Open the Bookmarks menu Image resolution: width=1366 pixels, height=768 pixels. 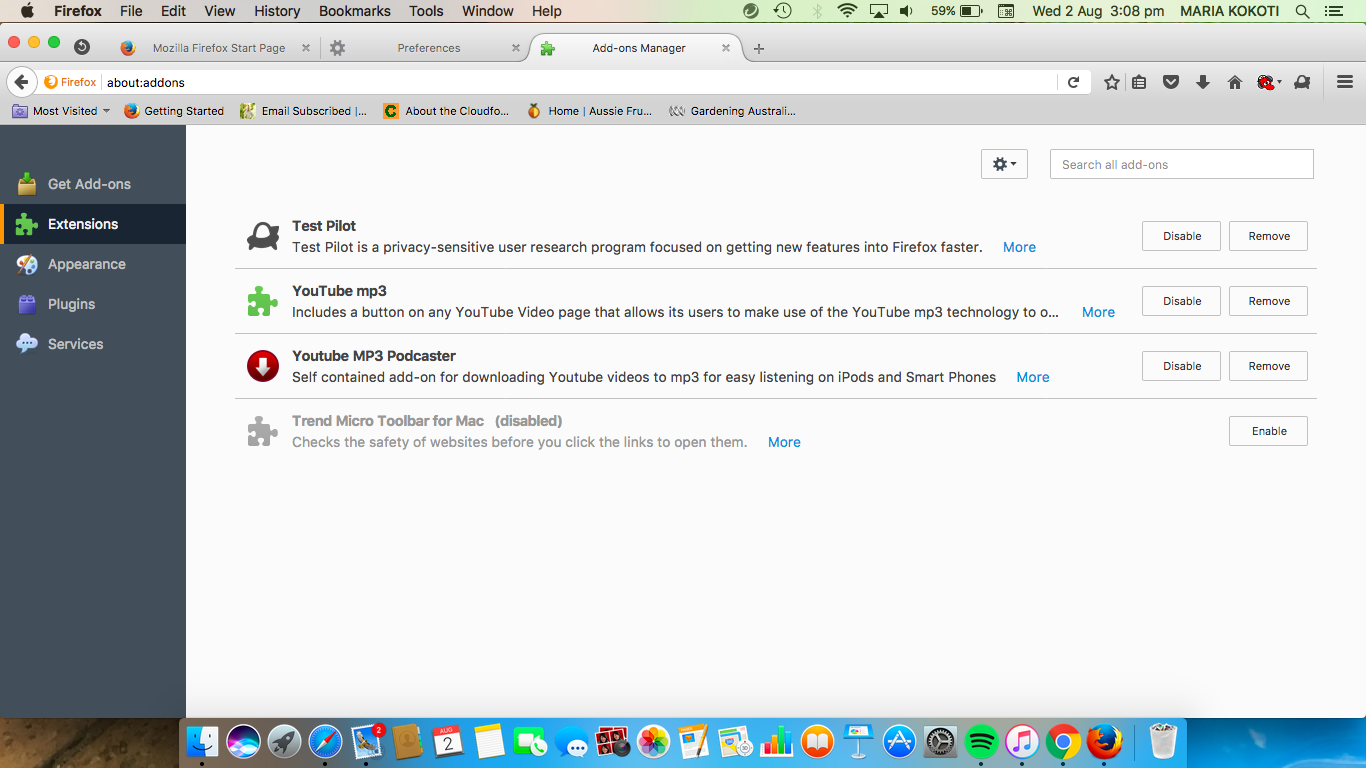click(x=355, y=11)
